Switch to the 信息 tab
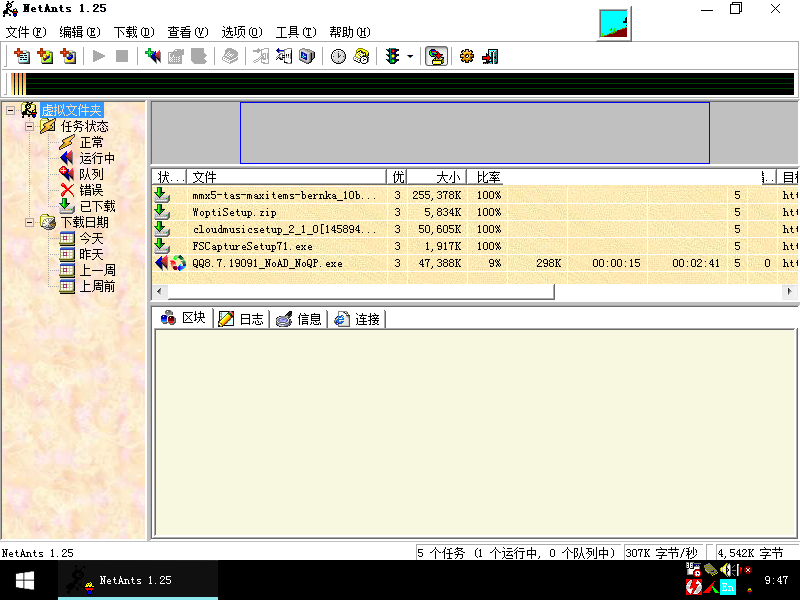Screen dimensions: 800x600 click(299, 319)
